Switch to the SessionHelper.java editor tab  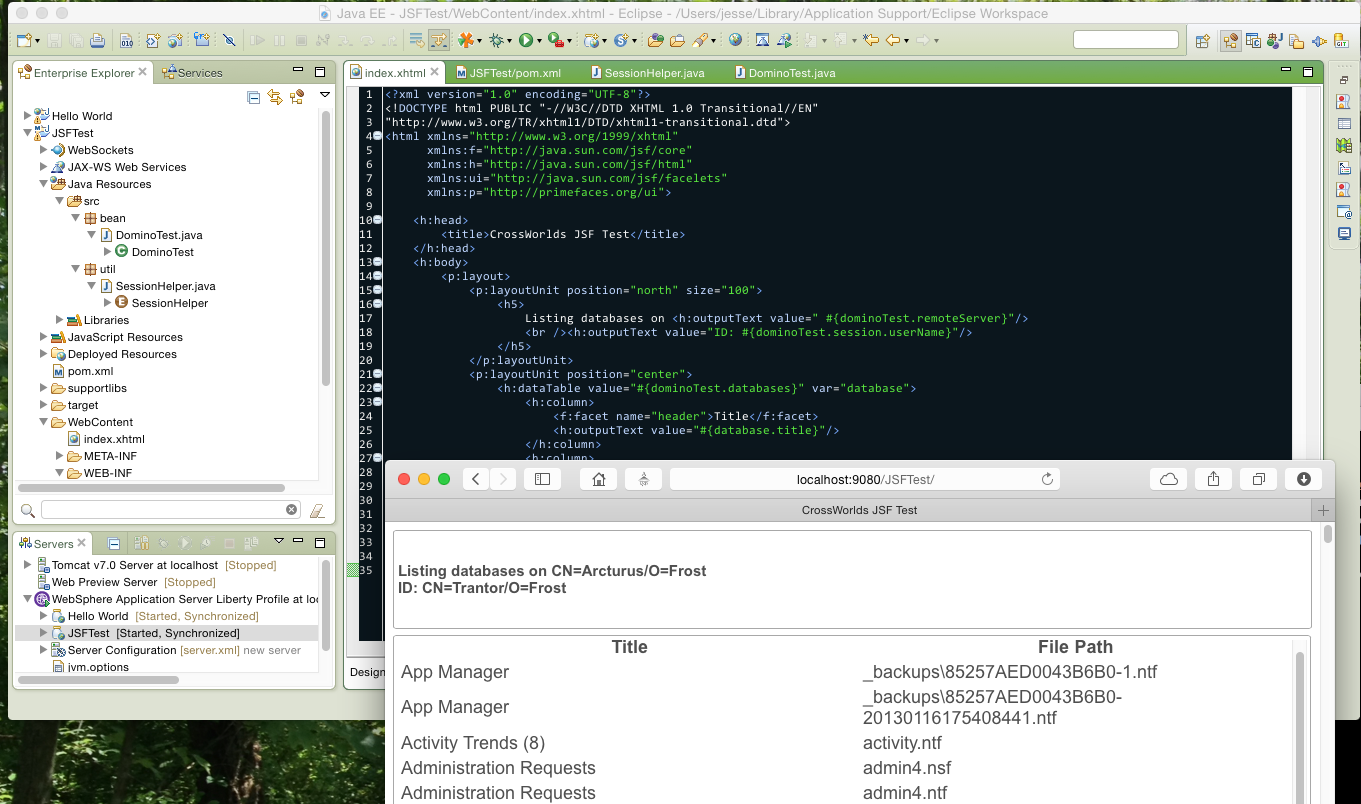point(654,73)
